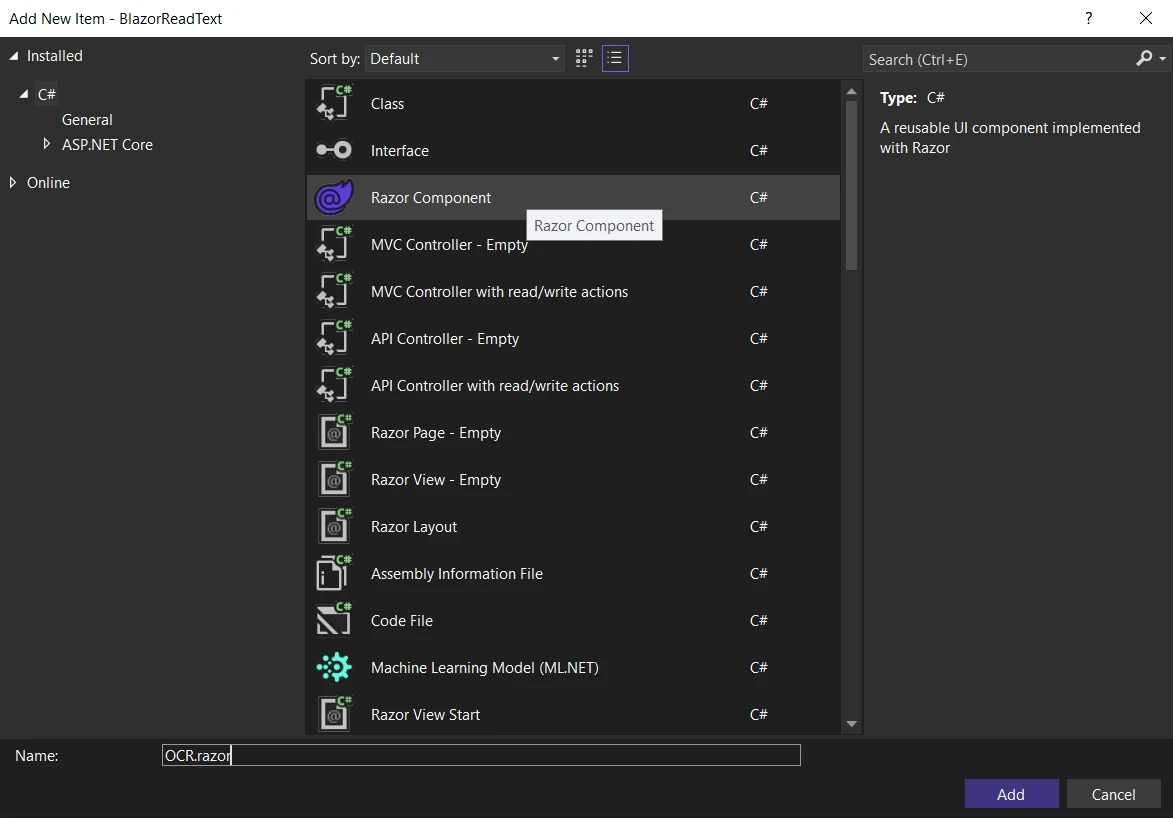Click the template list scrollbar down arrow
The height and width of the screenshot is (818, 1173).
(x=851, y=723)
